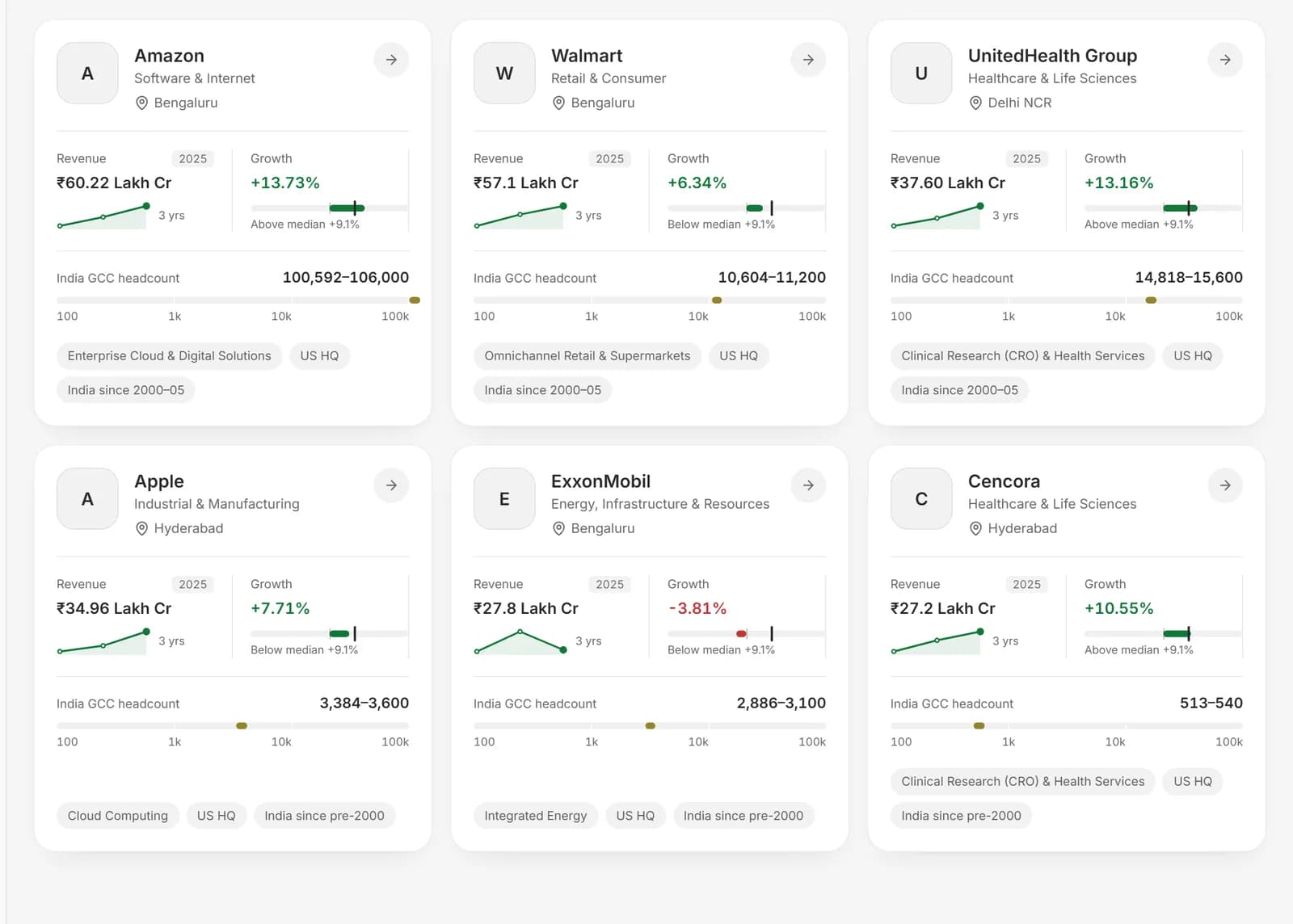1293x924 pixels.
Task: Click Cencora's letter C avatar
Action: [921, 499]
